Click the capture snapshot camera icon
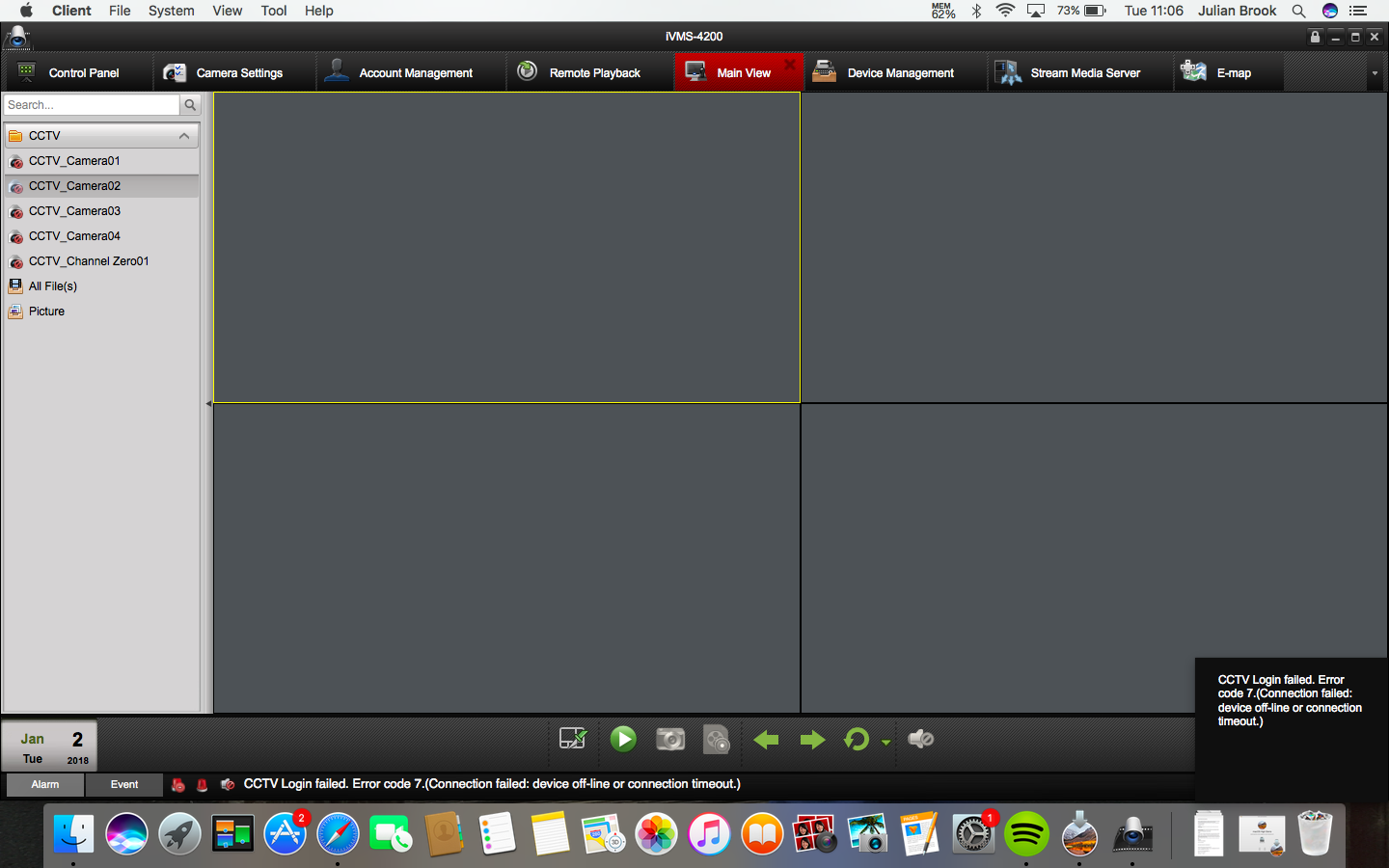The height and width of the screenshot is (868, 1389). (x=670, y=740)
